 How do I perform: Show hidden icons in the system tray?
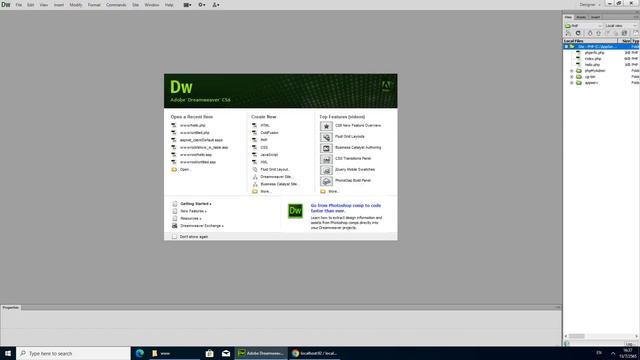pos(613,353)
